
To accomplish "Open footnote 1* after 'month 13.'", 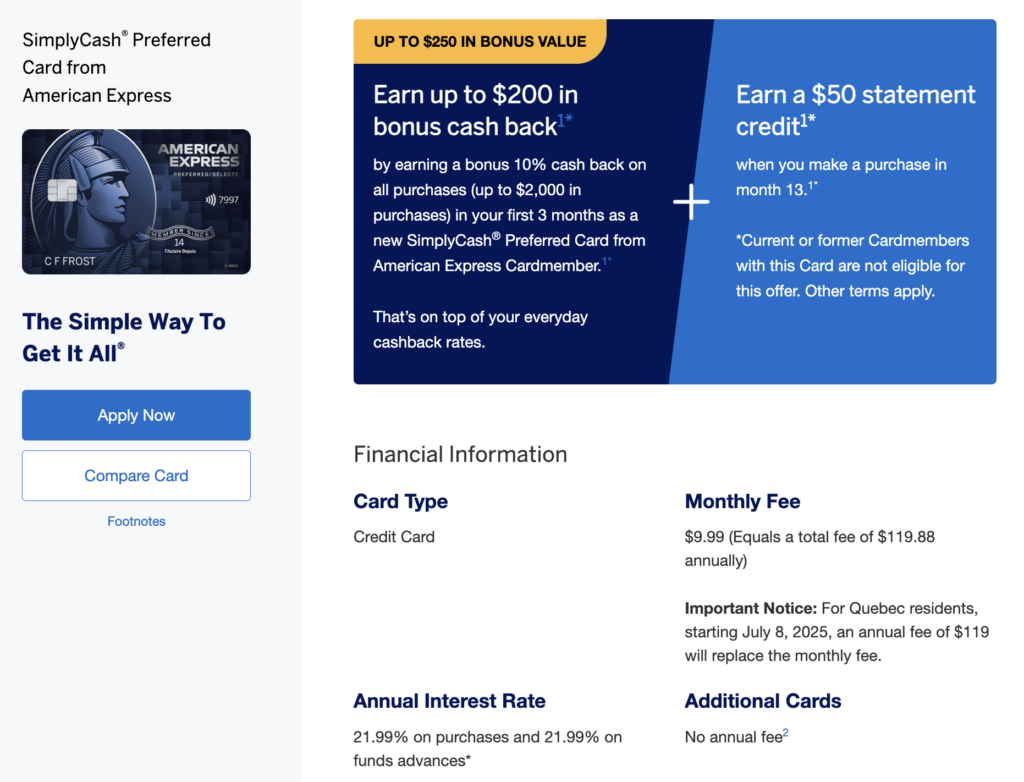I will pos(813,186).
